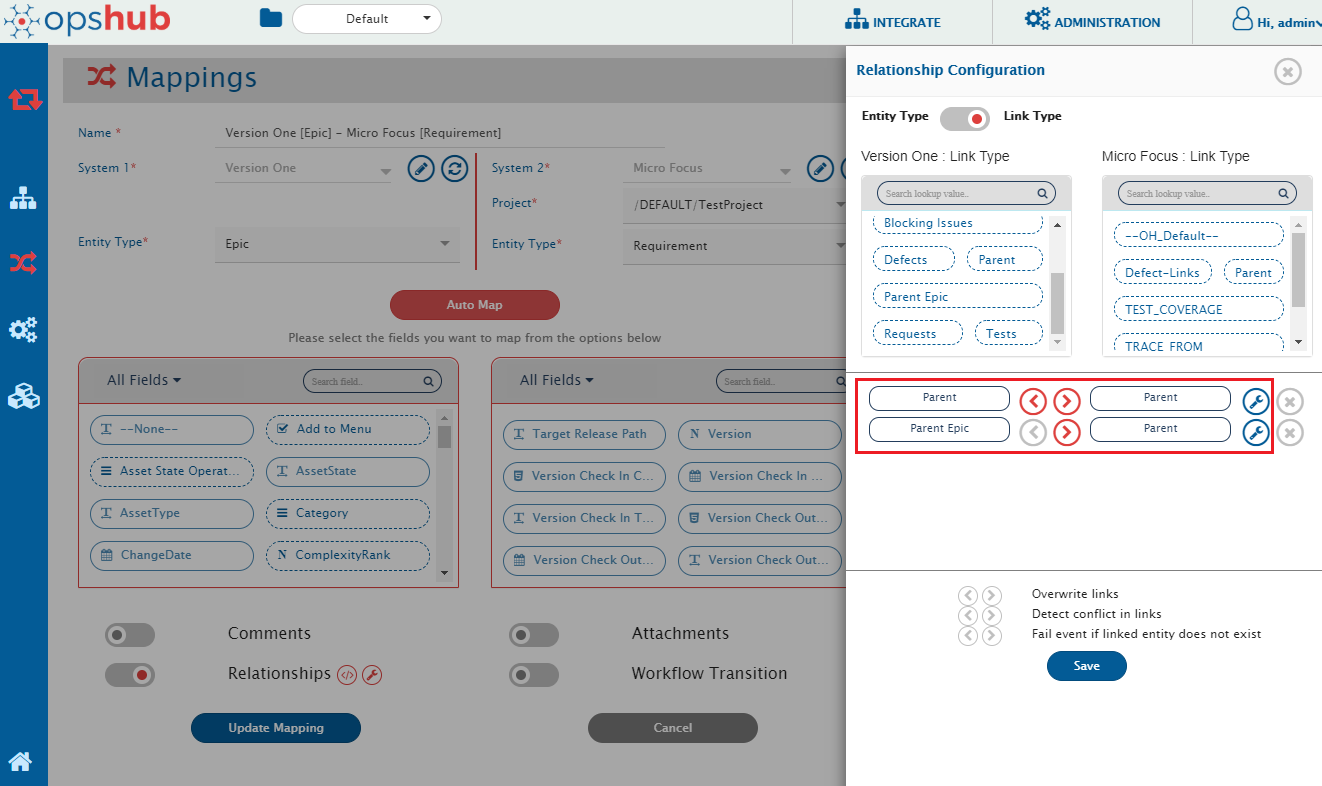The height and width of the screenshot is (786, 1322).
Task: Turn on the Attachments toggle
Action: 533,635
